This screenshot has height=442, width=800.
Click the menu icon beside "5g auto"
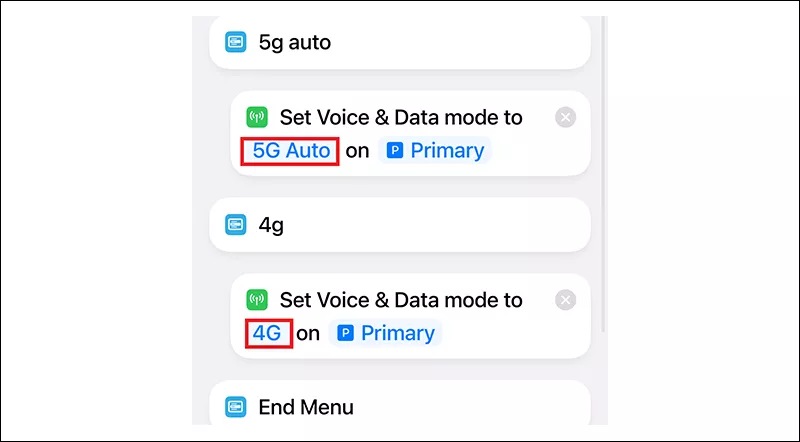(235, 42)
